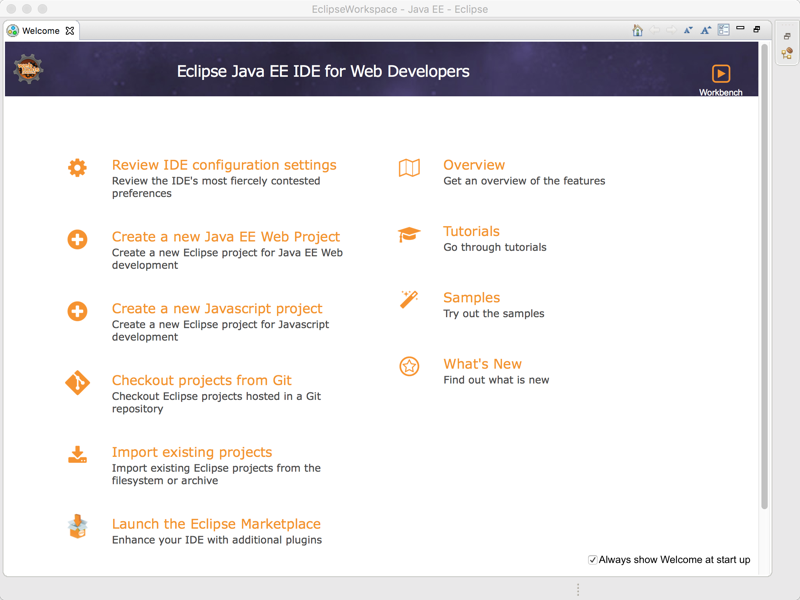Open Create a new Javascript project link
This screenshot has height=600, width=800.
click(217, 309)
